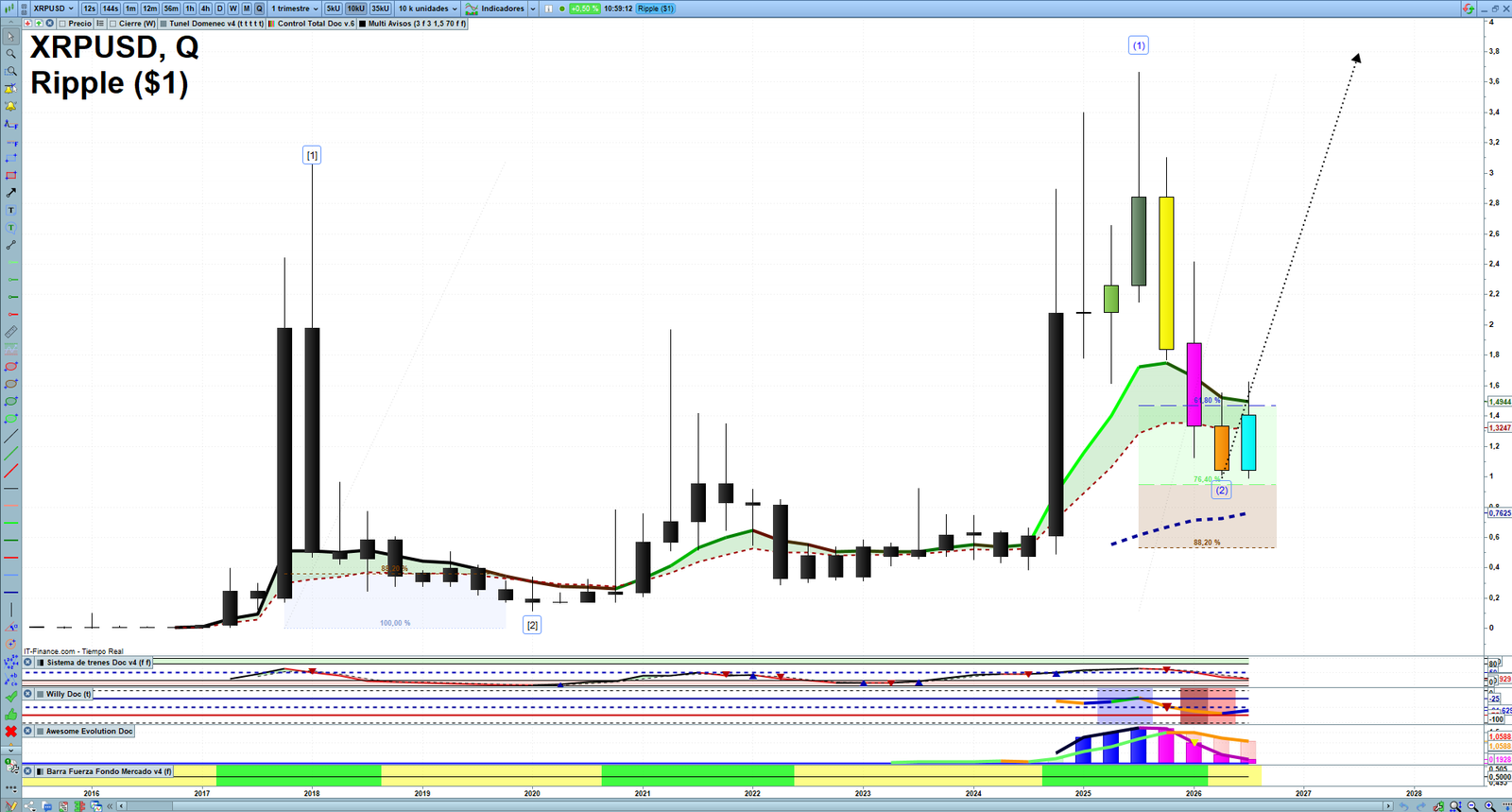Open the Indicadores button
Screen dimensions: 1512x812
494,9
